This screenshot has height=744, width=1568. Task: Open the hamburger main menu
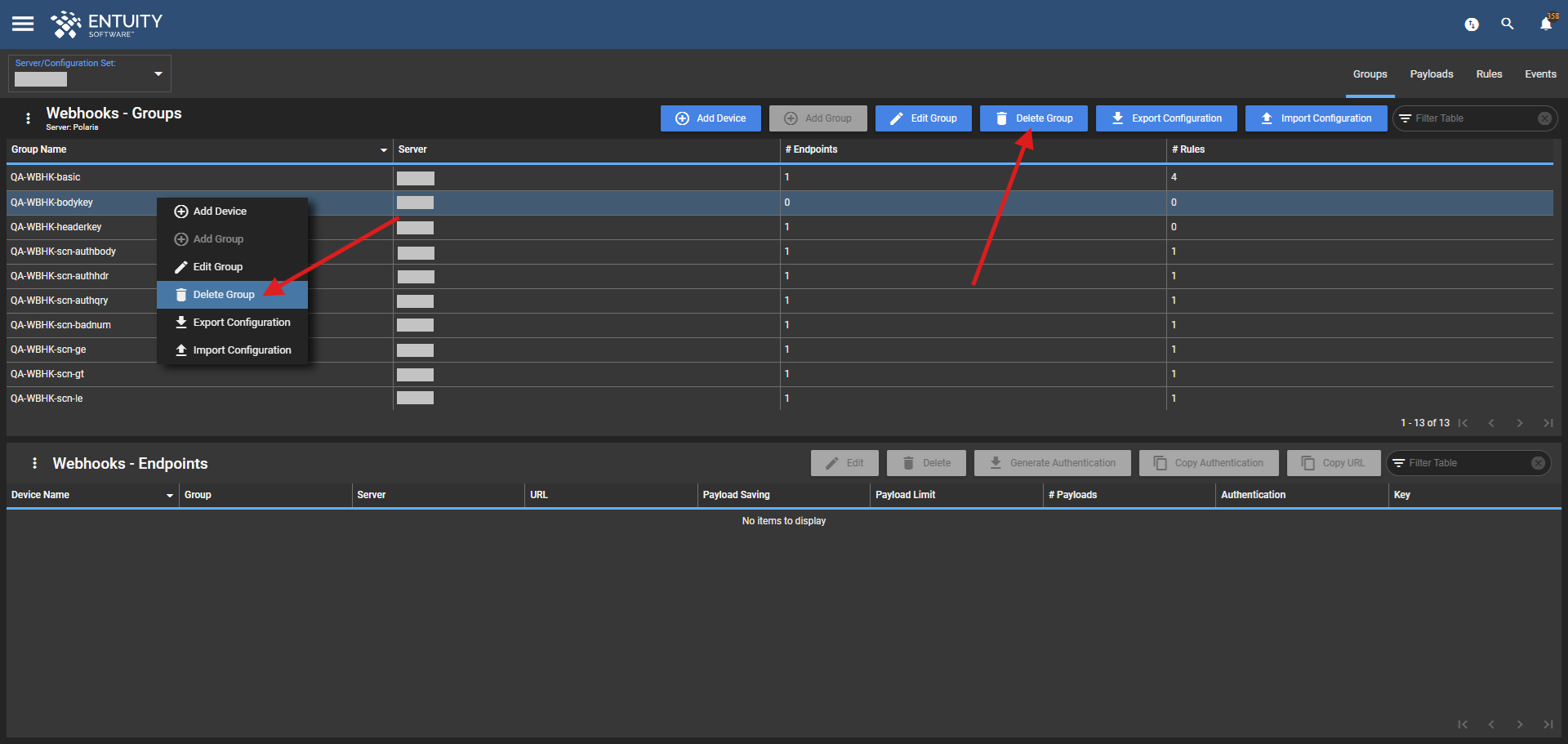[x=23, y=24]
